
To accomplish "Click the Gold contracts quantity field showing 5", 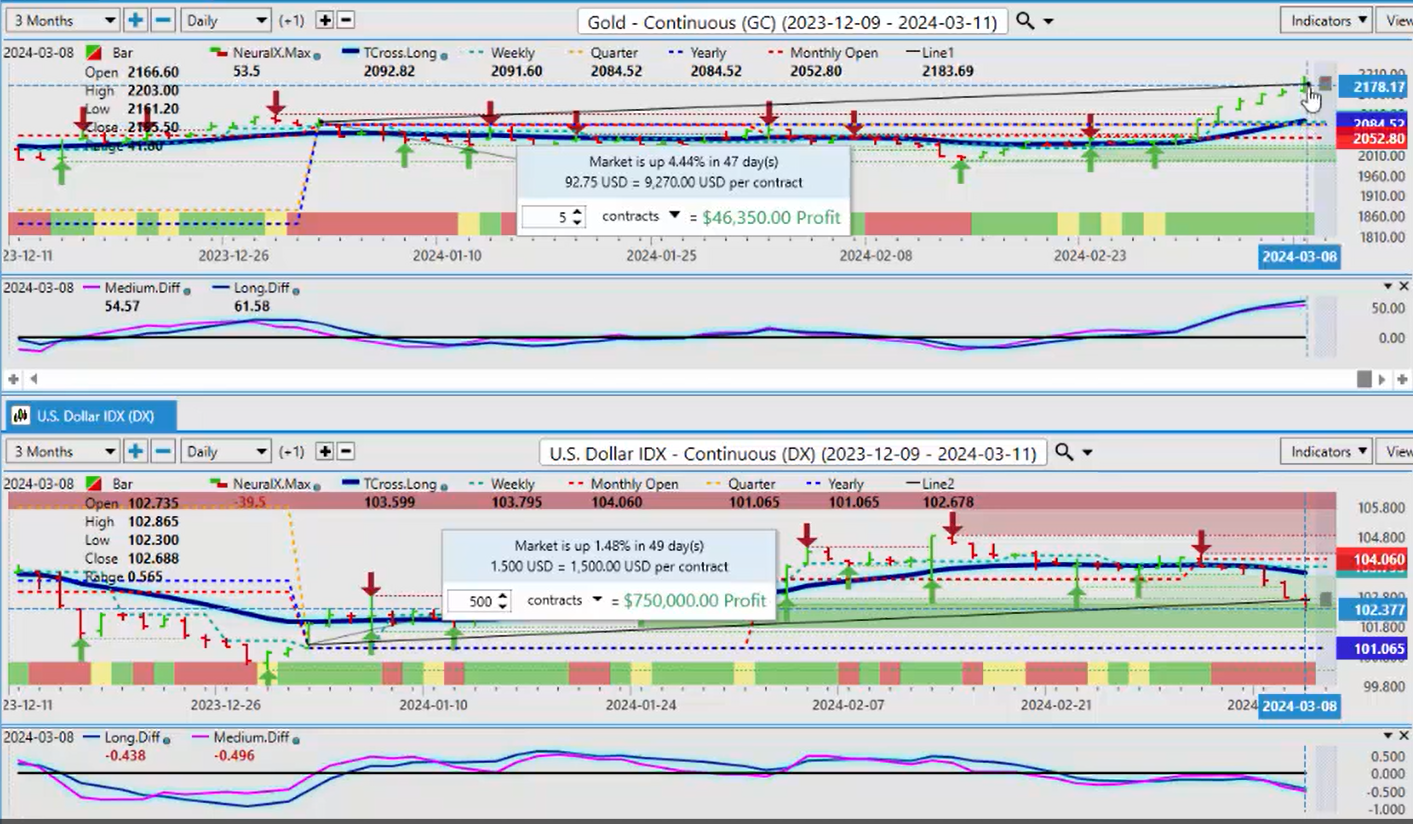I will (553, 217).
